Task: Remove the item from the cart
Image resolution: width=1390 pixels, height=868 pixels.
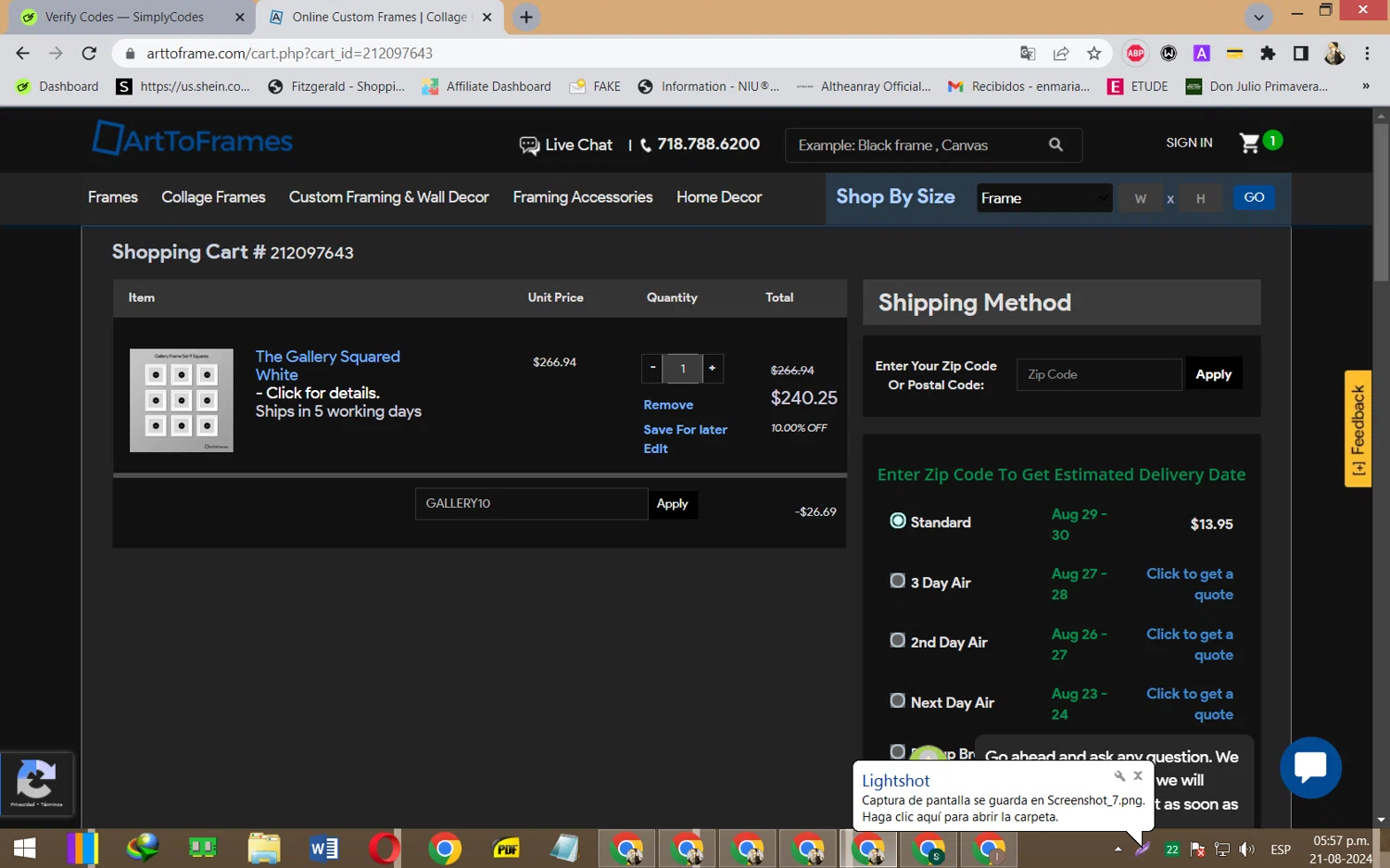Action: point(668,405)
